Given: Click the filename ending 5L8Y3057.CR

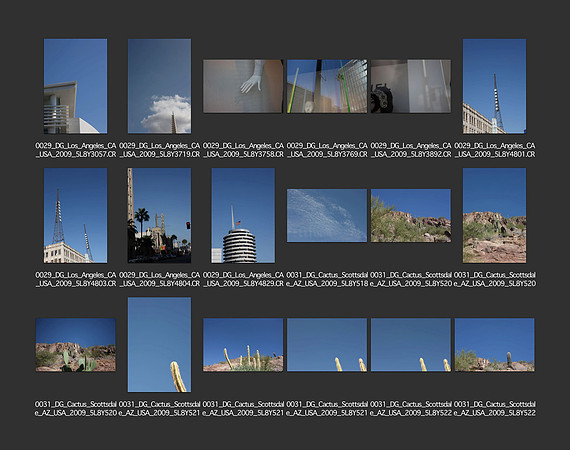Looking at the screenshot, I should (76, 150).
